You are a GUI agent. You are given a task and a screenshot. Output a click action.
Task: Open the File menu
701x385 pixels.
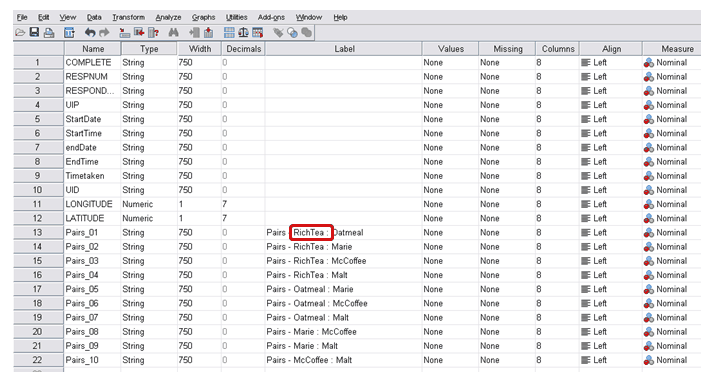click(22, 17)
